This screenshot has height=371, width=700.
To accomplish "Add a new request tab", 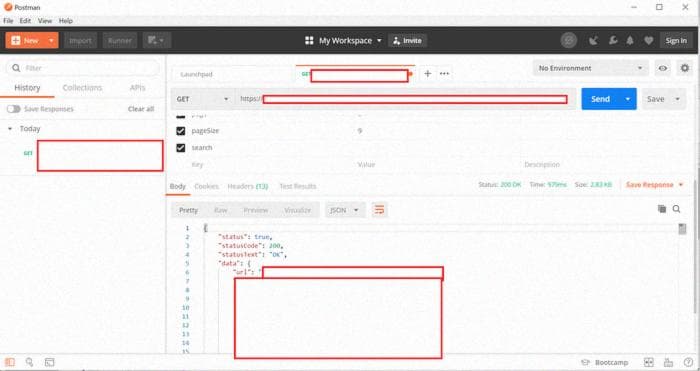I will coord(427,74).
